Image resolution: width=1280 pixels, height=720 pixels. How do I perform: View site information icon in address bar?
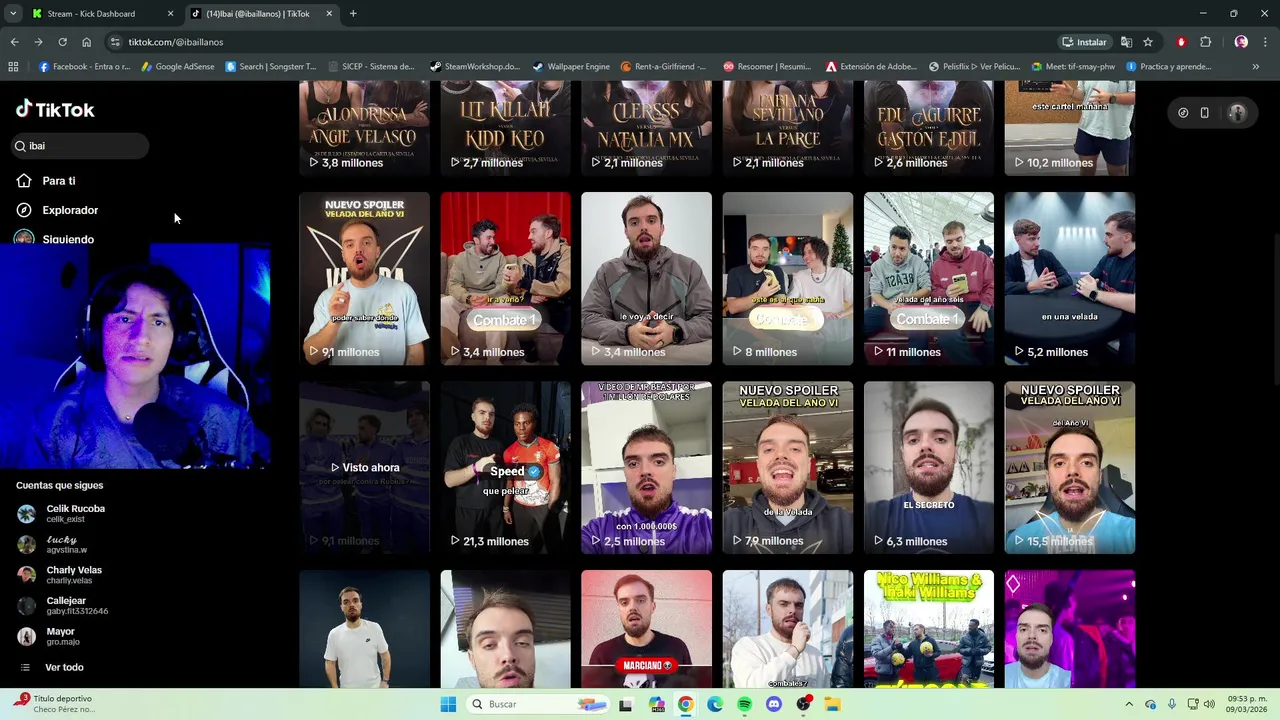[115, 42]
